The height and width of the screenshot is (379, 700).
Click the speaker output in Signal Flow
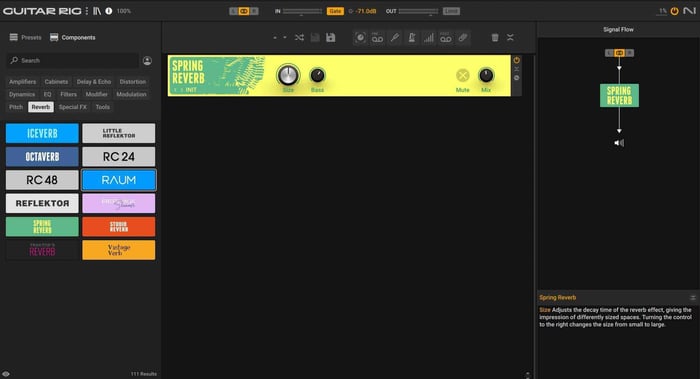(619, 143)
